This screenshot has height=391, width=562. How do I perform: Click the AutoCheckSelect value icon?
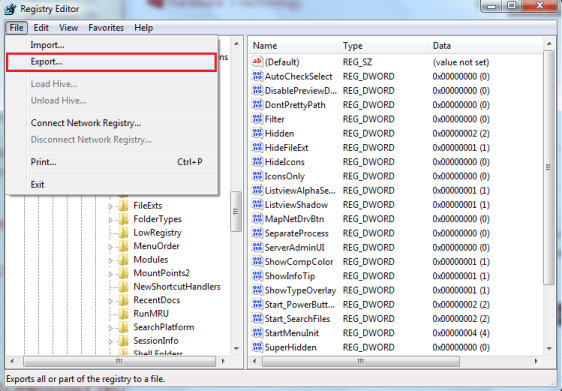(257, 76)
